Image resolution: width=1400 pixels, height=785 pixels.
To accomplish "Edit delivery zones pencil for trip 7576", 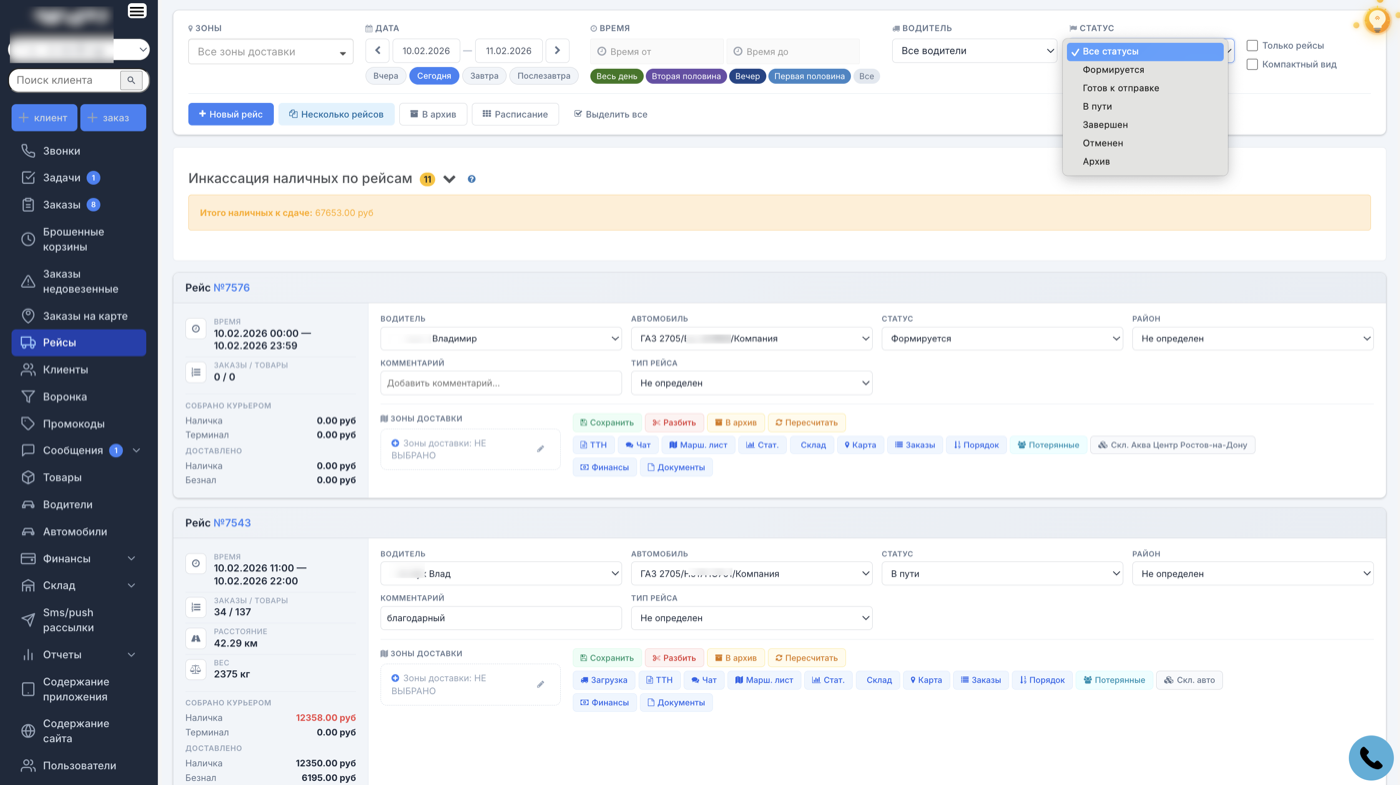I will pyautogui.click(x=540, y=449).
